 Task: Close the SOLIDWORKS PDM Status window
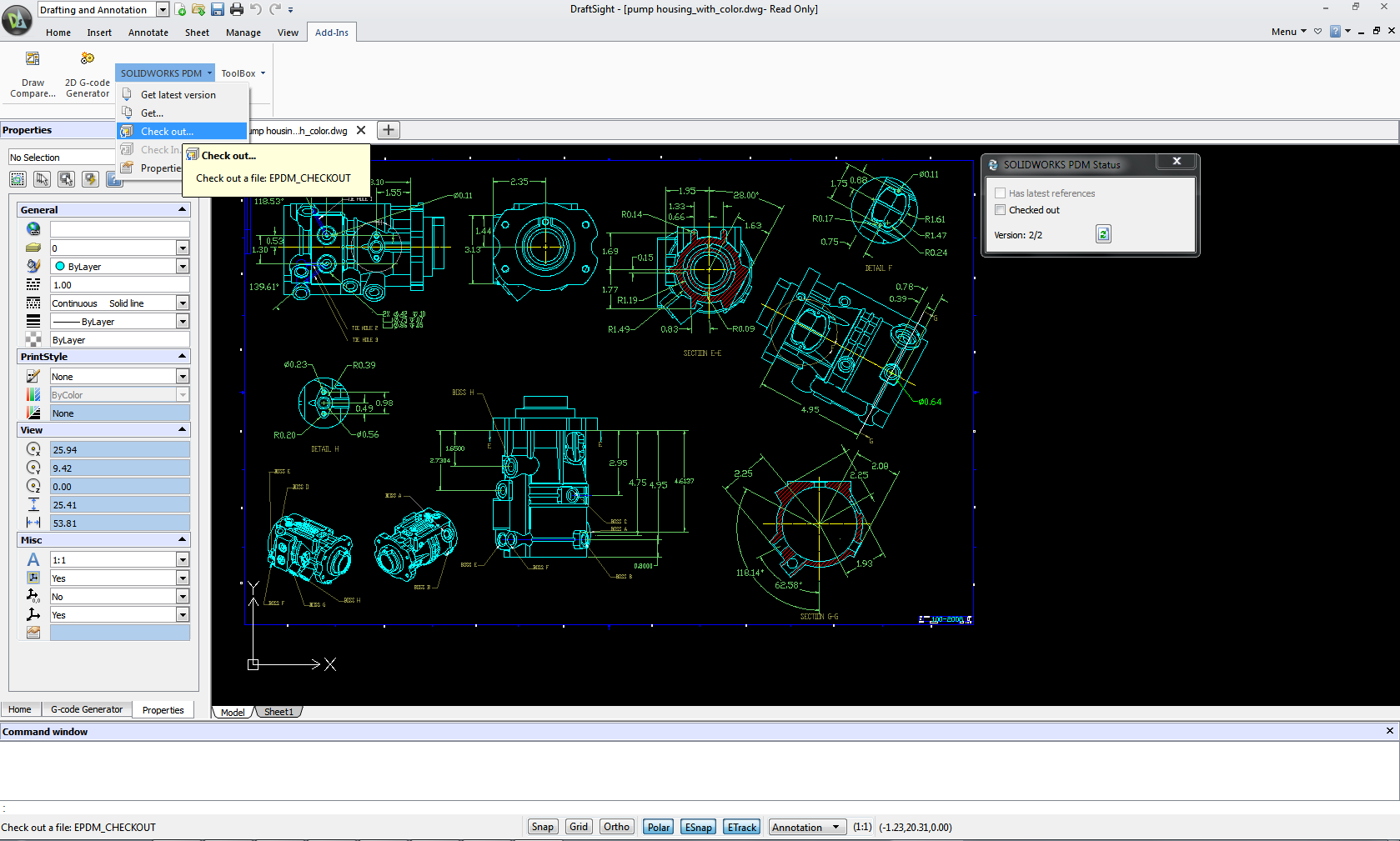tap(1177, 162)
